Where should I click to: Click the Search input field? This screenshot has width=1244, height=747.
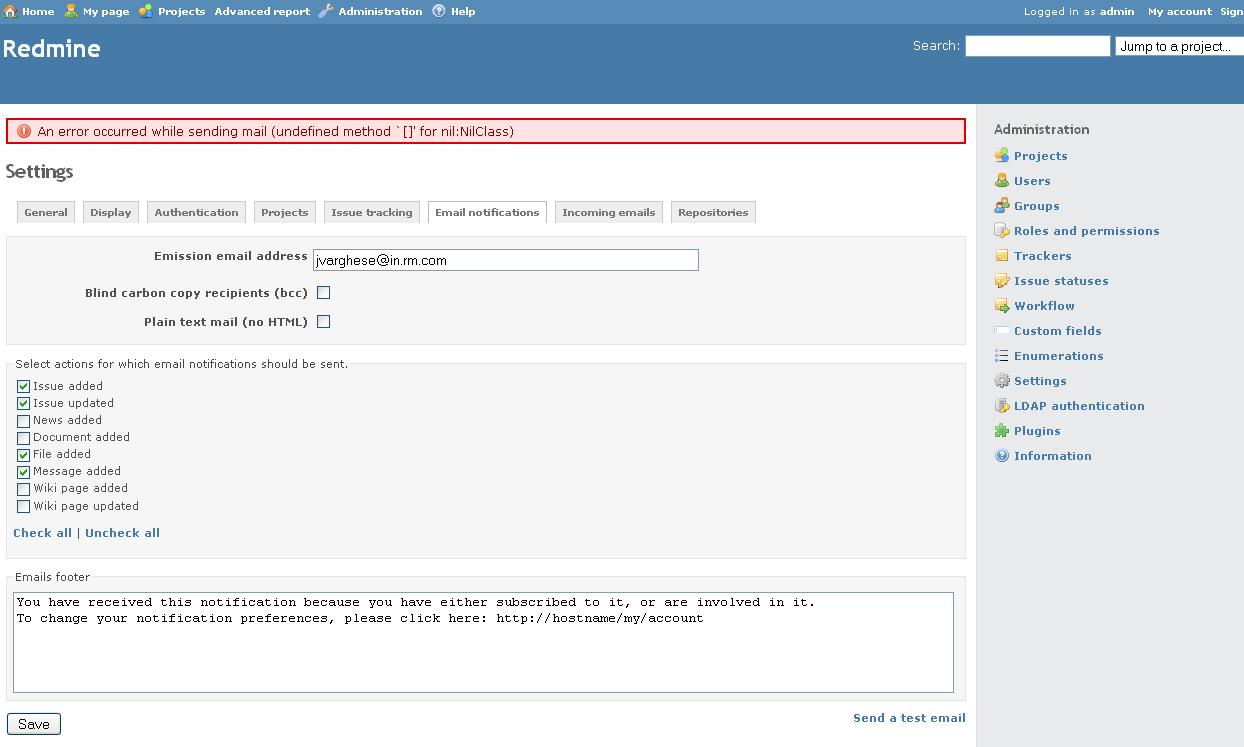coord(1037,46)
